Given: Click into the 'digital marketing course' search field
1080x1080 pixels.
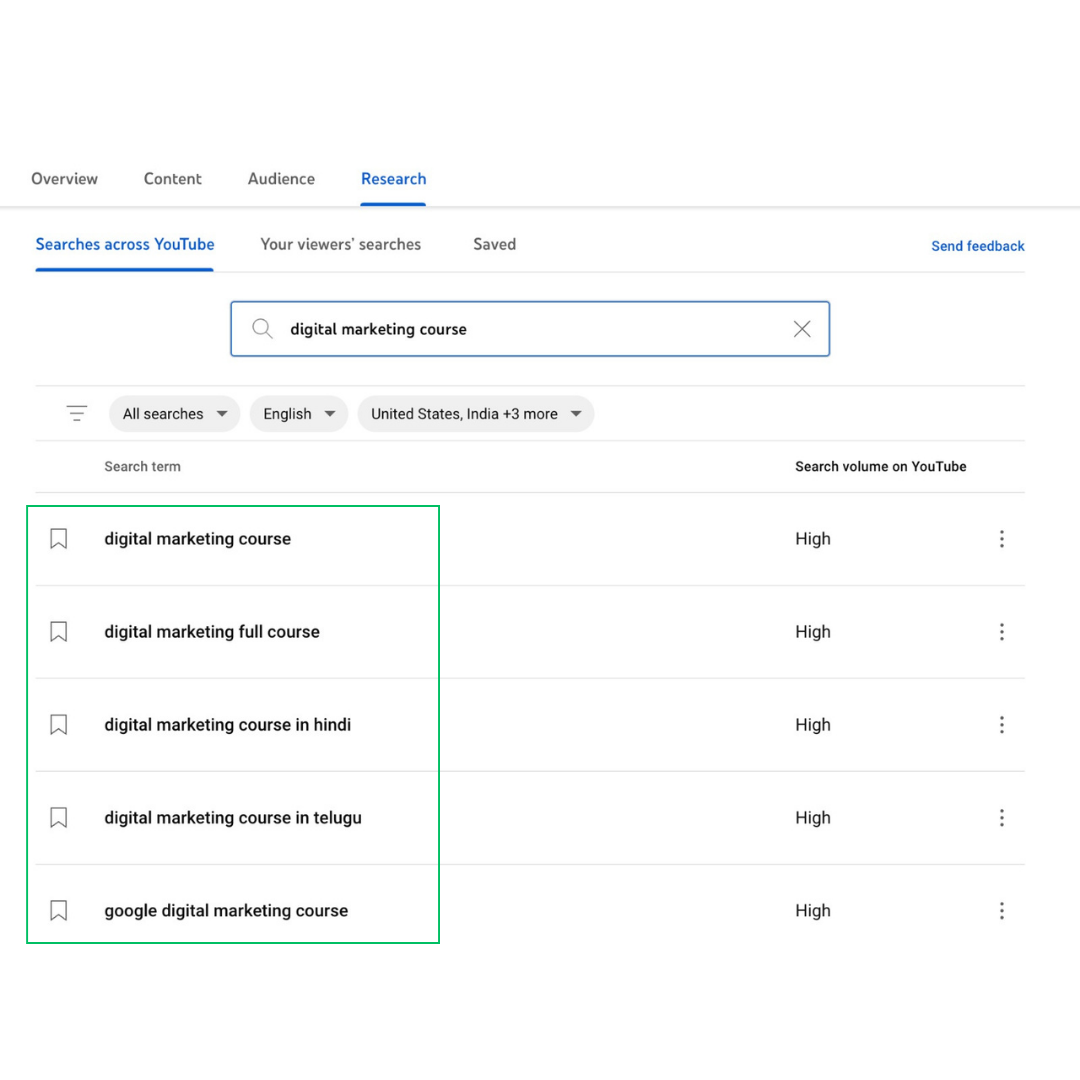Looking at the screenshot, I should pyautogui.click(x=530, y=329).
